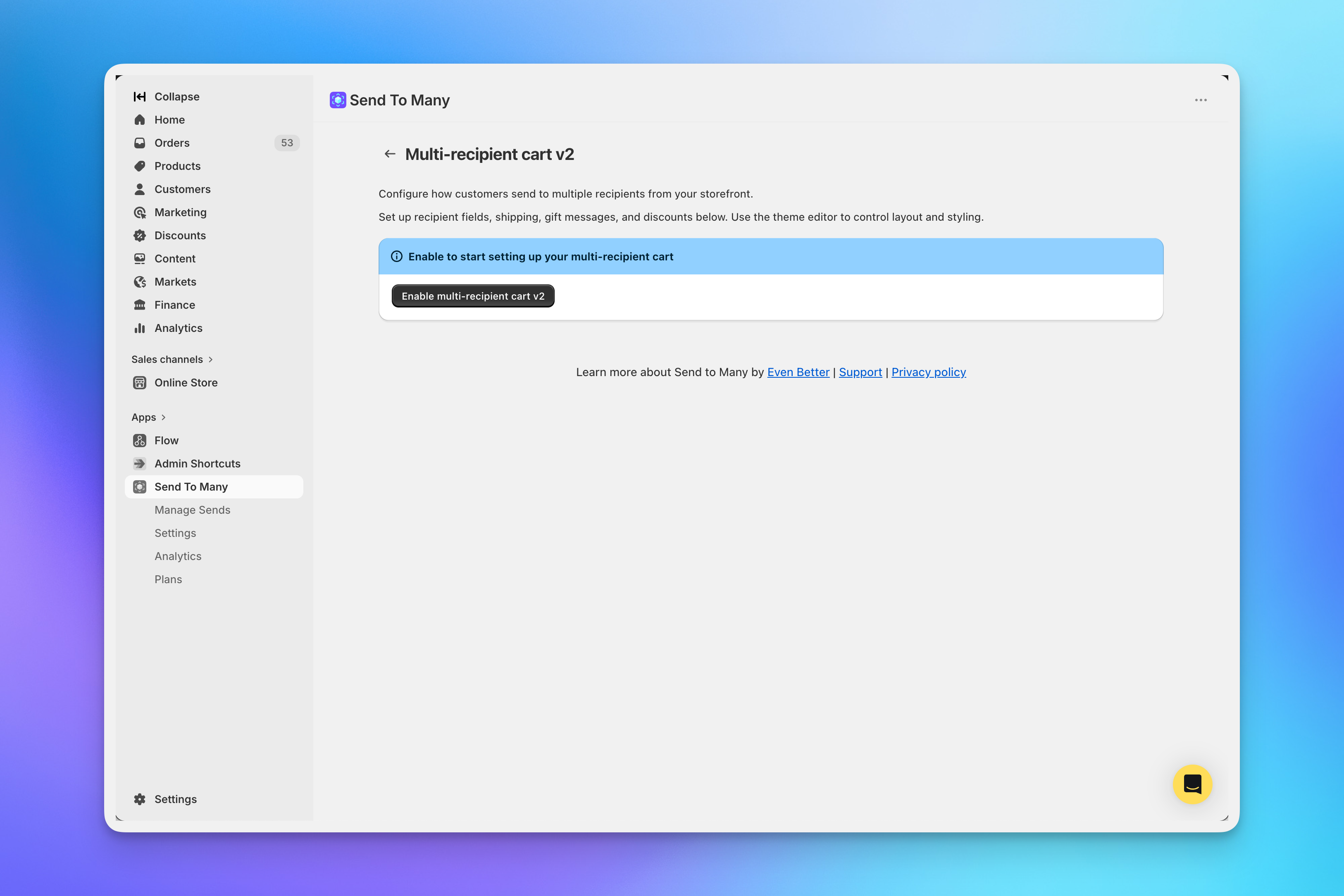
Task: Open the three-dot more actions menu
Action: [x=1201, y=100]
